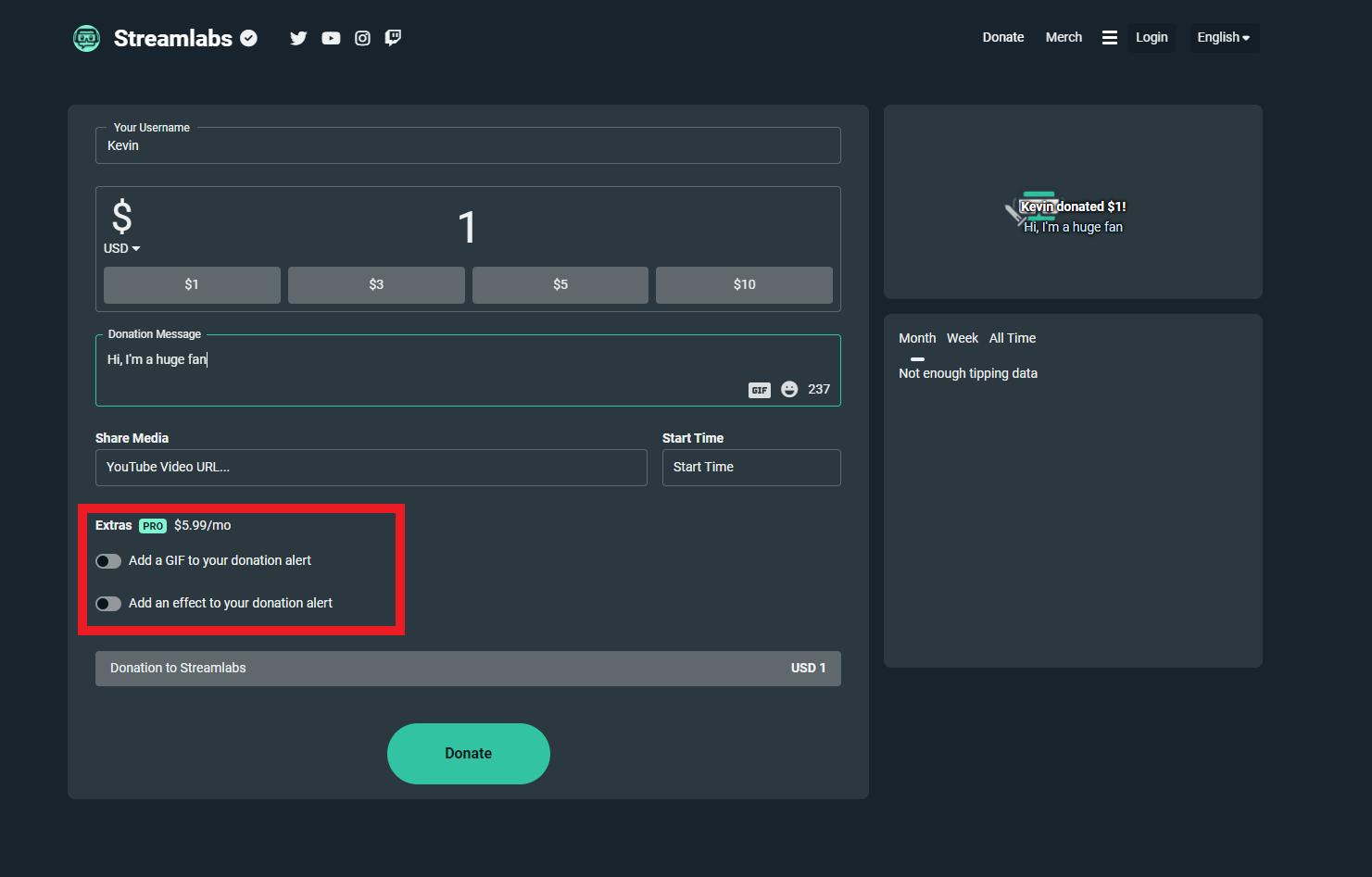Click the donation alert preview
The image size is (1372, 877).
(1073, 202)
